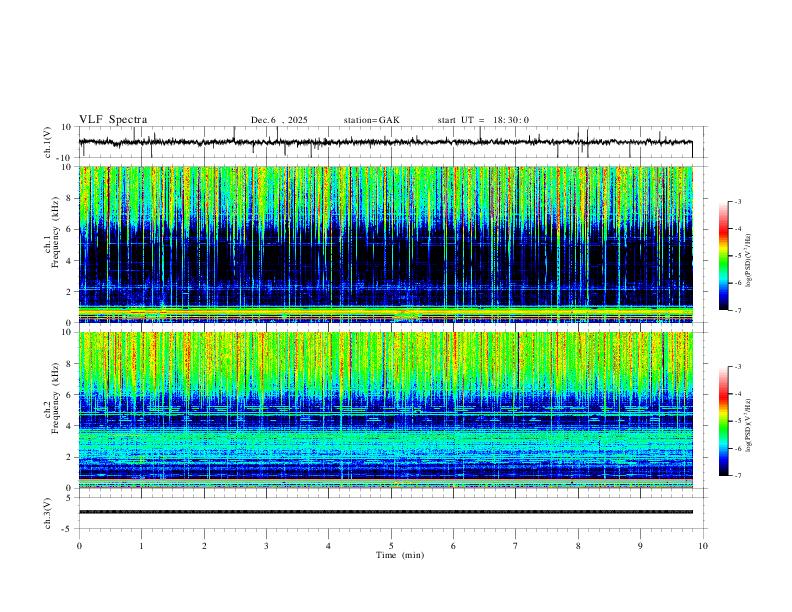Click the 'start UT = 18:30:0' label

coord(483,120)
